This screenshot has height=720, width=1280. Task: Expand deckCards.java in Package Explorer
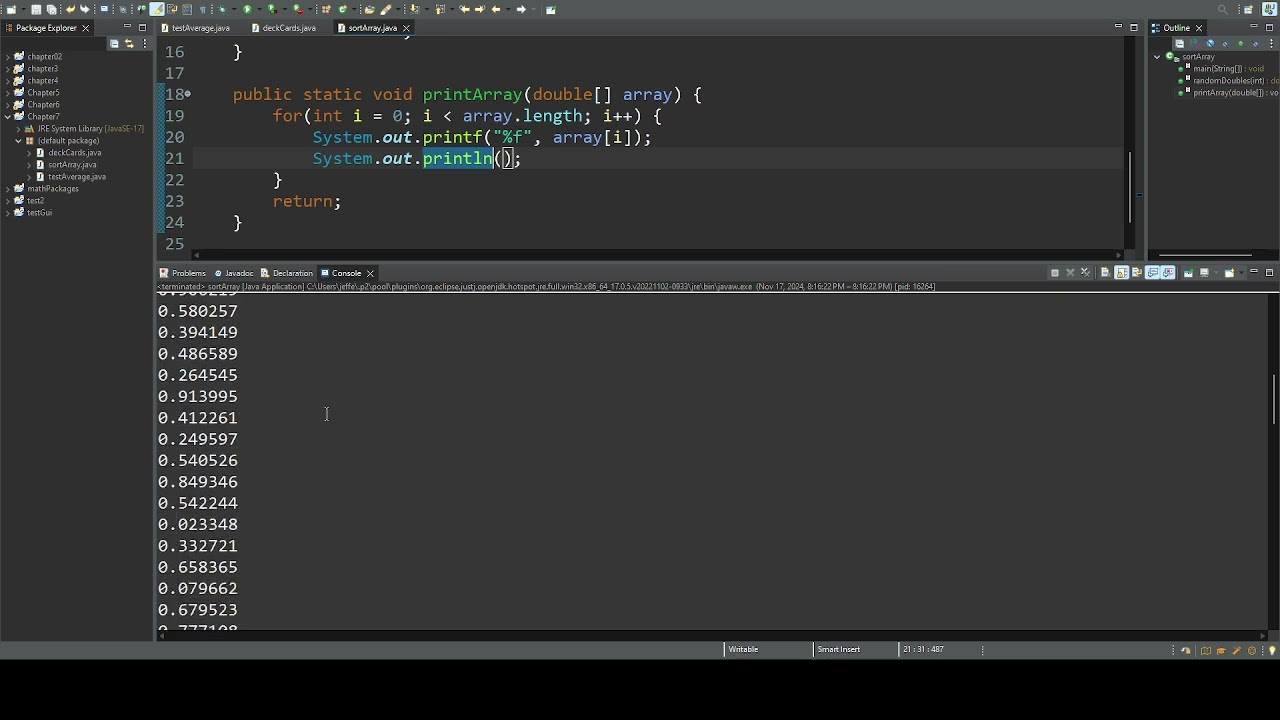(29, 153)
